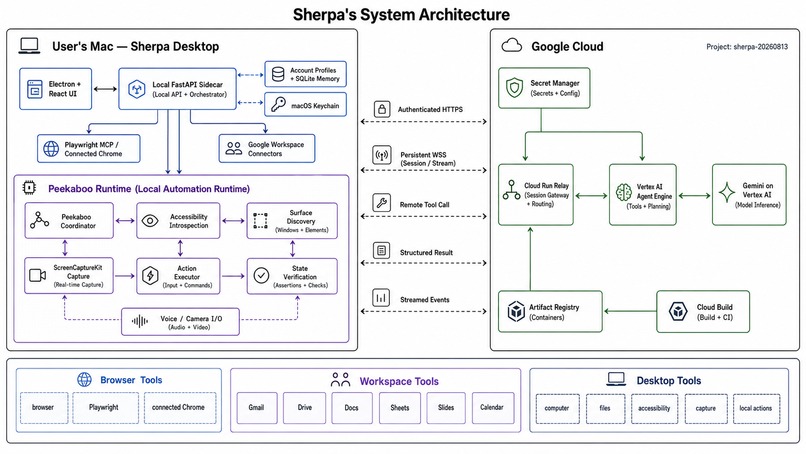The width and height of the screenshot is (806, 454).
Task: Click the cloud icon beside Google Cloud heading
Action: pyautogui.click(x=511, y=46)
